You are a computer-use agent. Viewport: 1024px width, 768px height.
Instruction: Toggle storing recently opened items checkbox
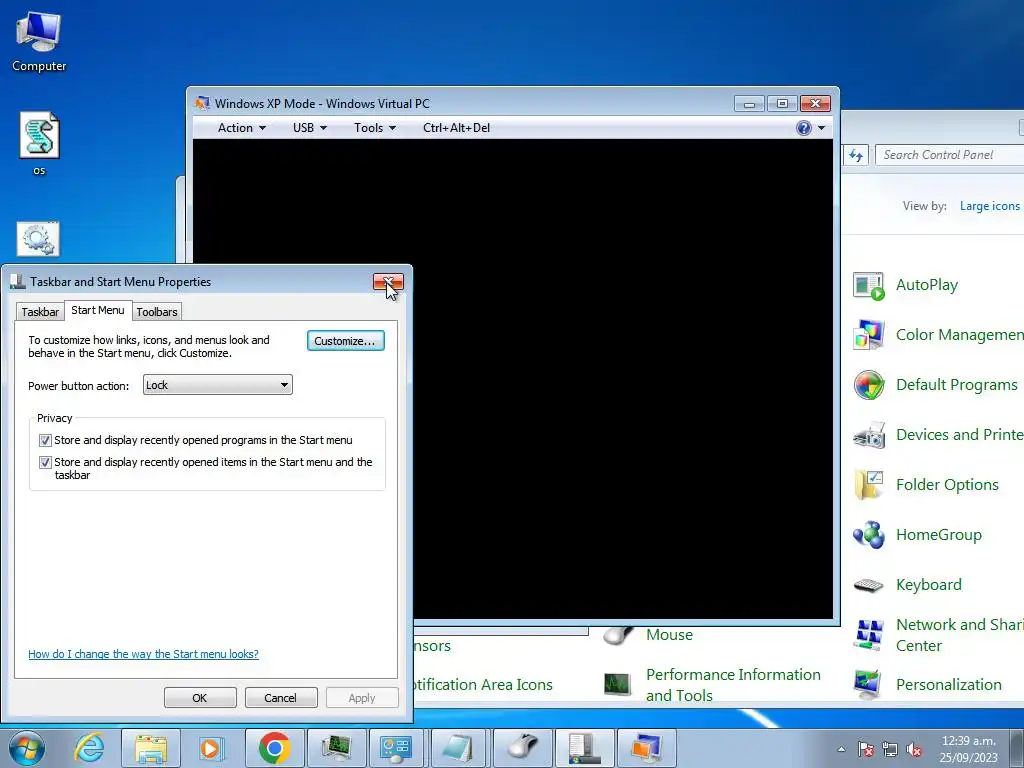click(x=45, y=462)
